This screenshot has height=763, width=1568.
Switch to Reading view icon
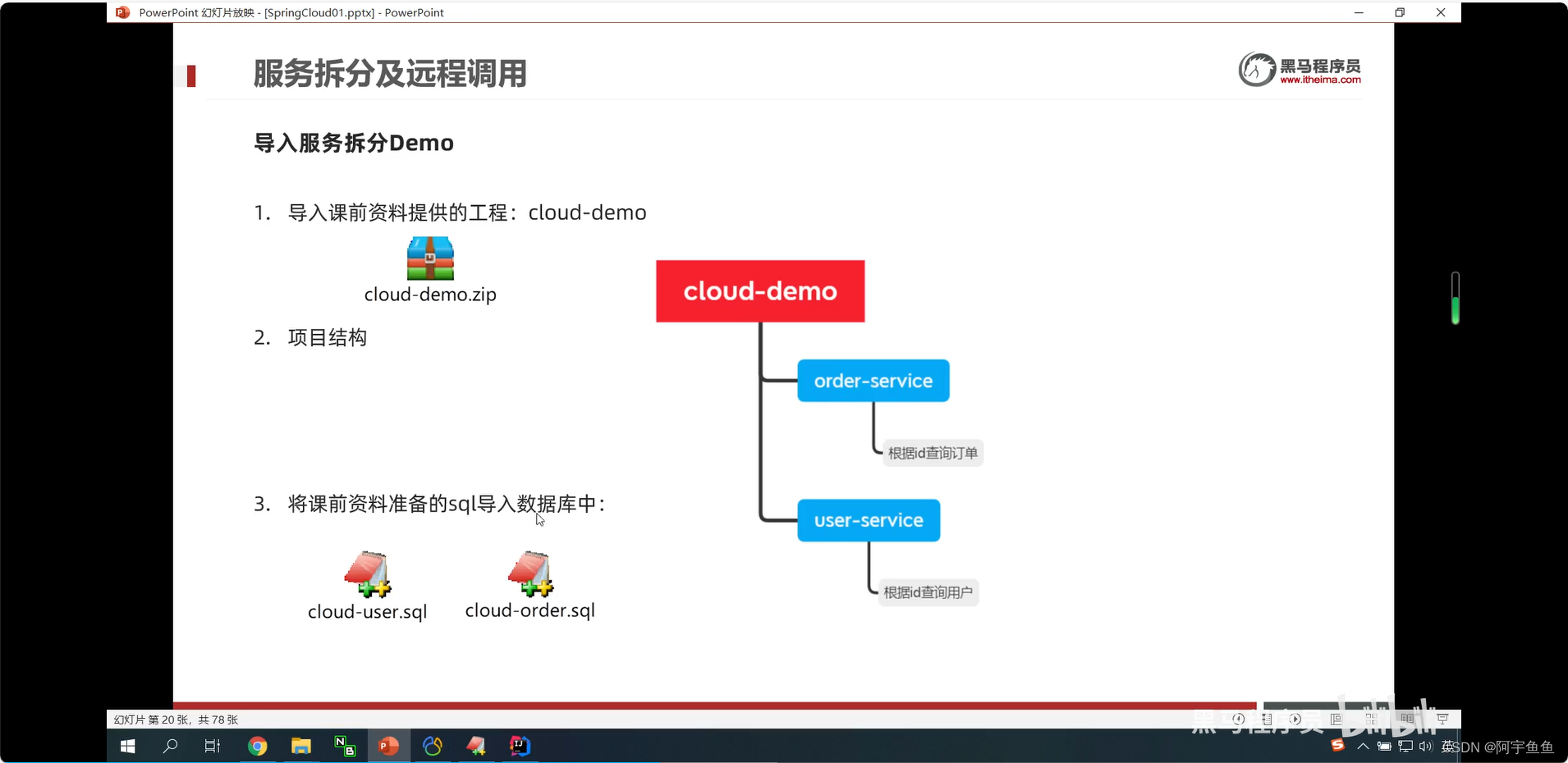click(x=1407, y=720)
